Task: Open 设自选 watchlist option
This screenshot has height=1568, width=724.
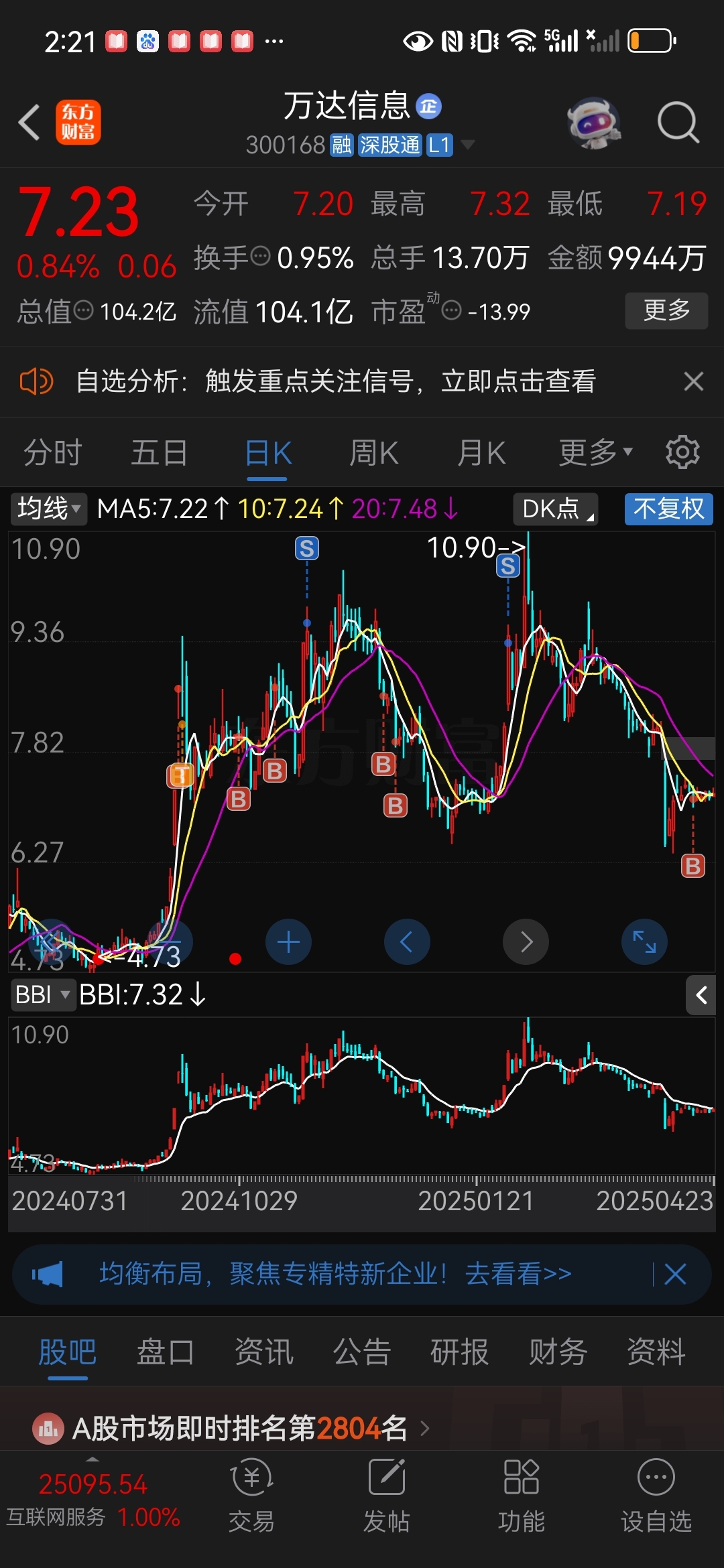Action: [656, 1496]
